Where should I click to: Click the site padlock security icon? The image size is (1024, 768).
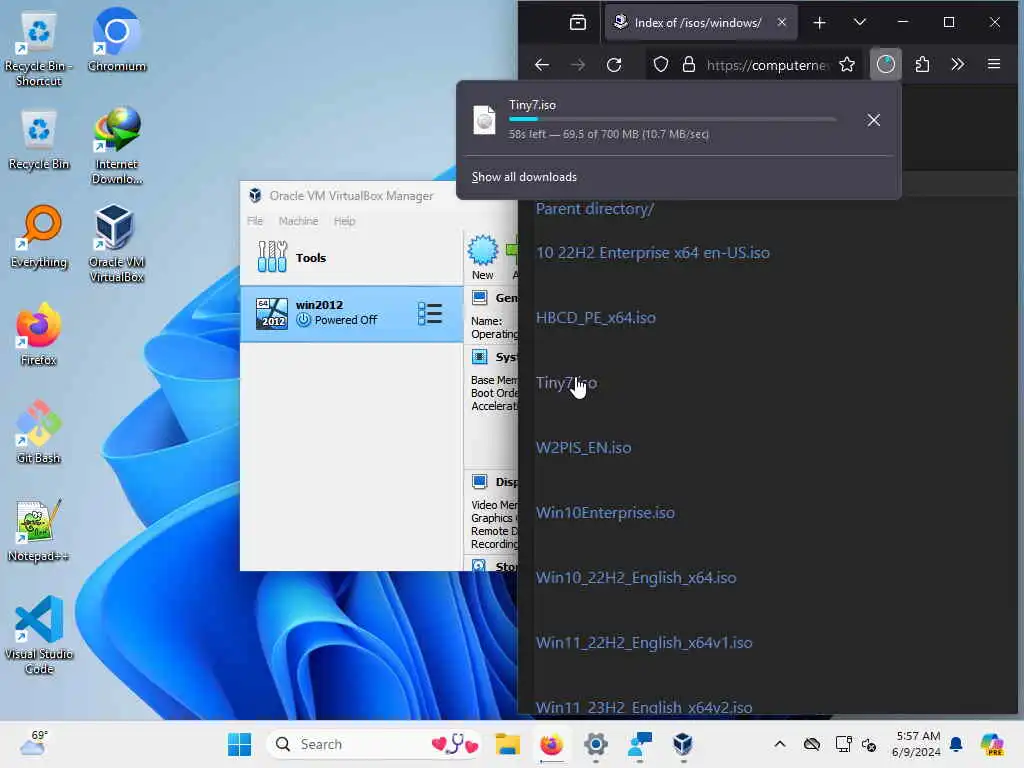(688, 65)
